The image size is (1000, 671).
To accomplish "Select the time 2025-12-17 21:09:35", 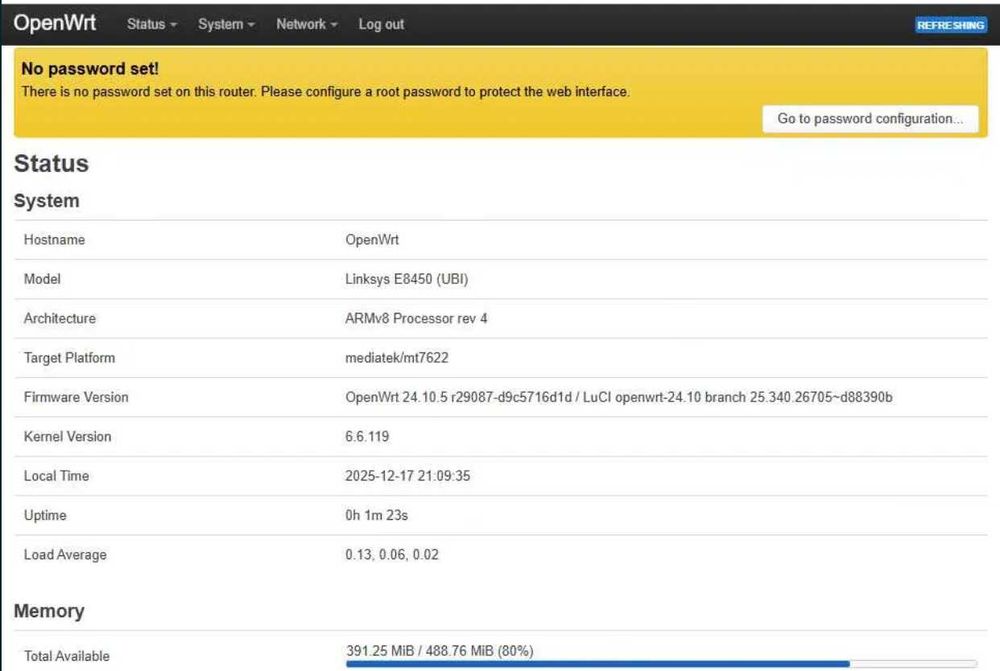I will tap(408, 476).
